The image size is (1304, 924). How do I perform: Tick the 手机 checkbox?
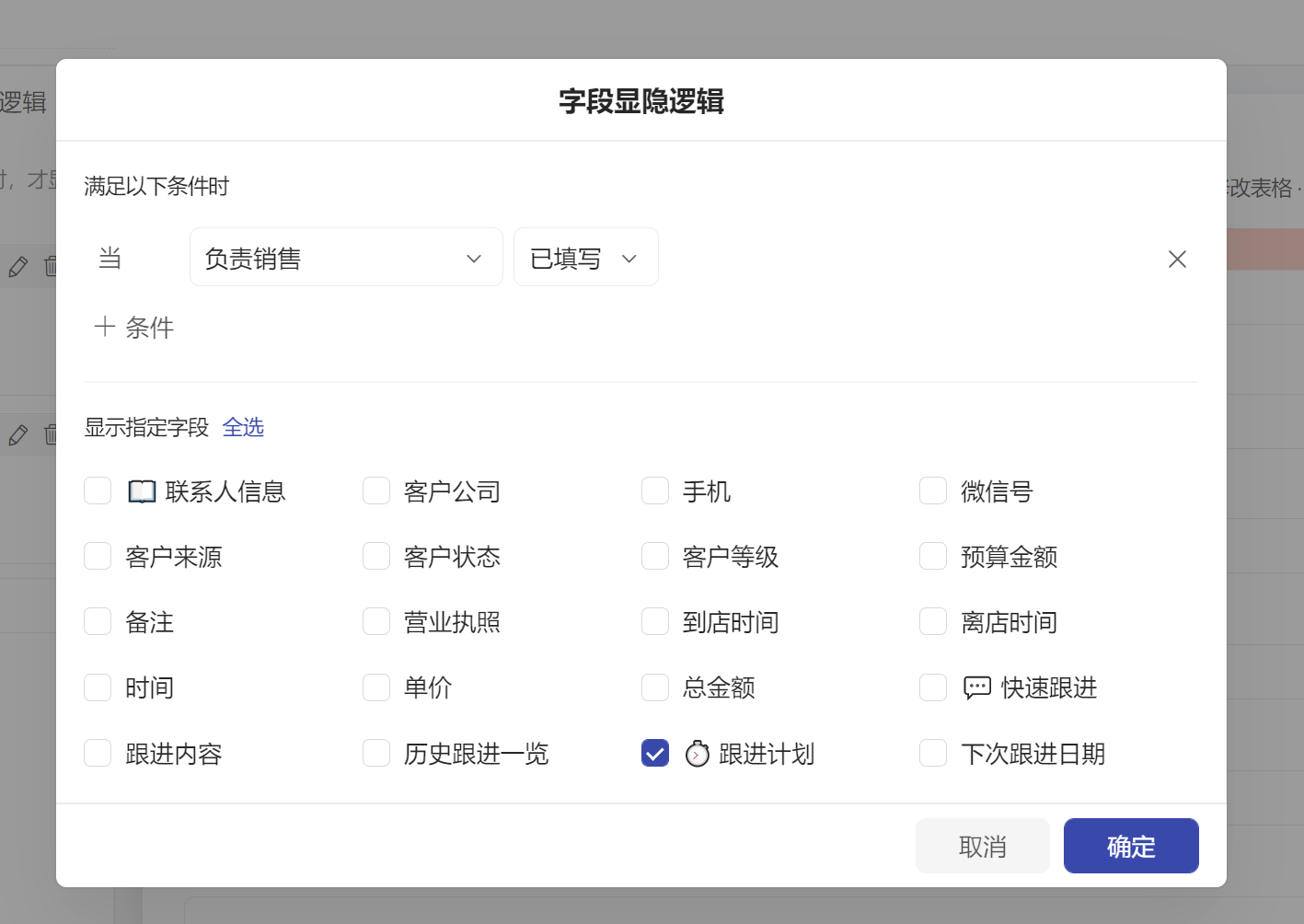(655, 491)
